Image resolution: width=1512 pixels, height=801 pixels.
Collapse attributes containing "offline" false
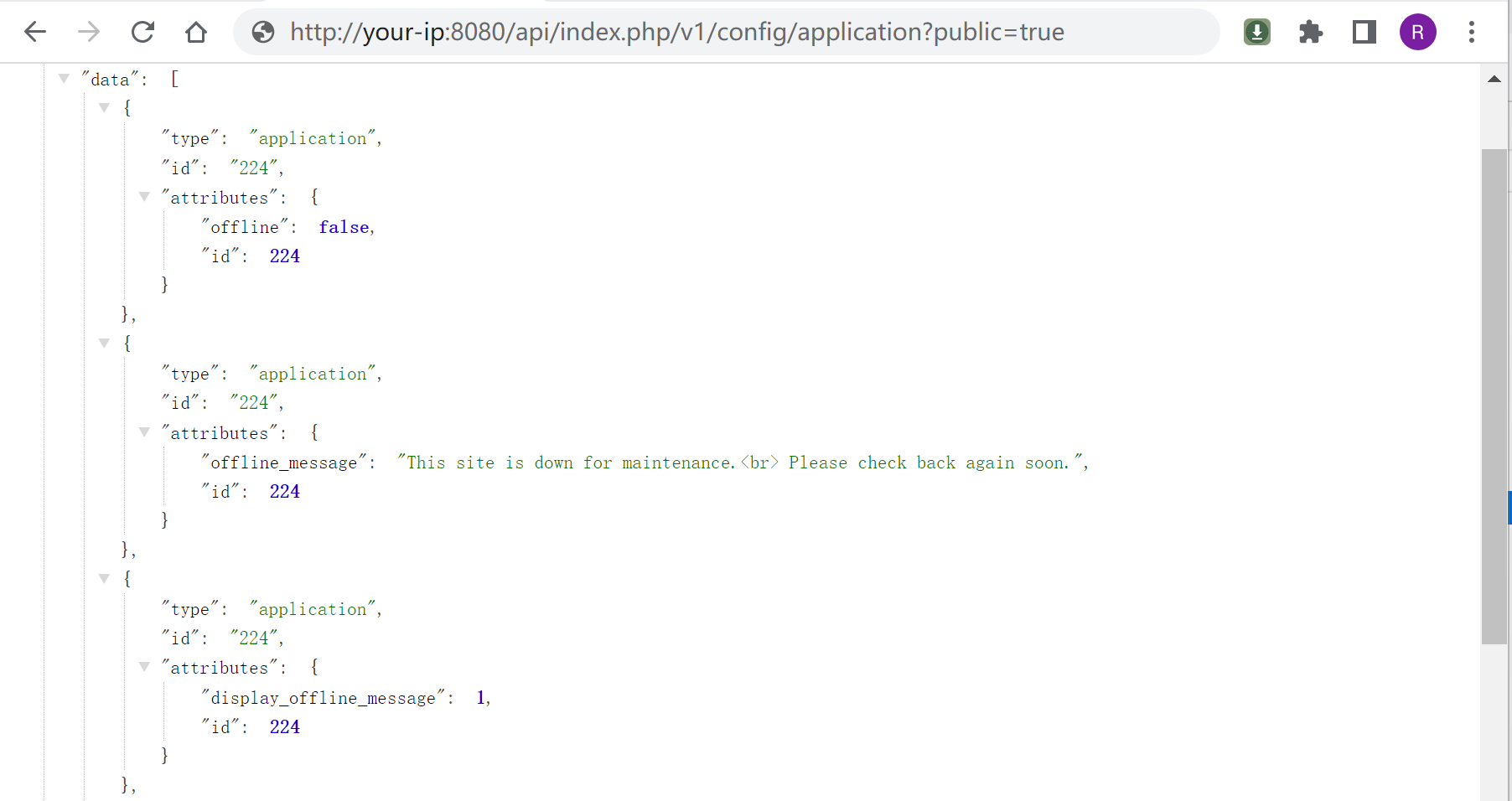[x=144, y=197]
